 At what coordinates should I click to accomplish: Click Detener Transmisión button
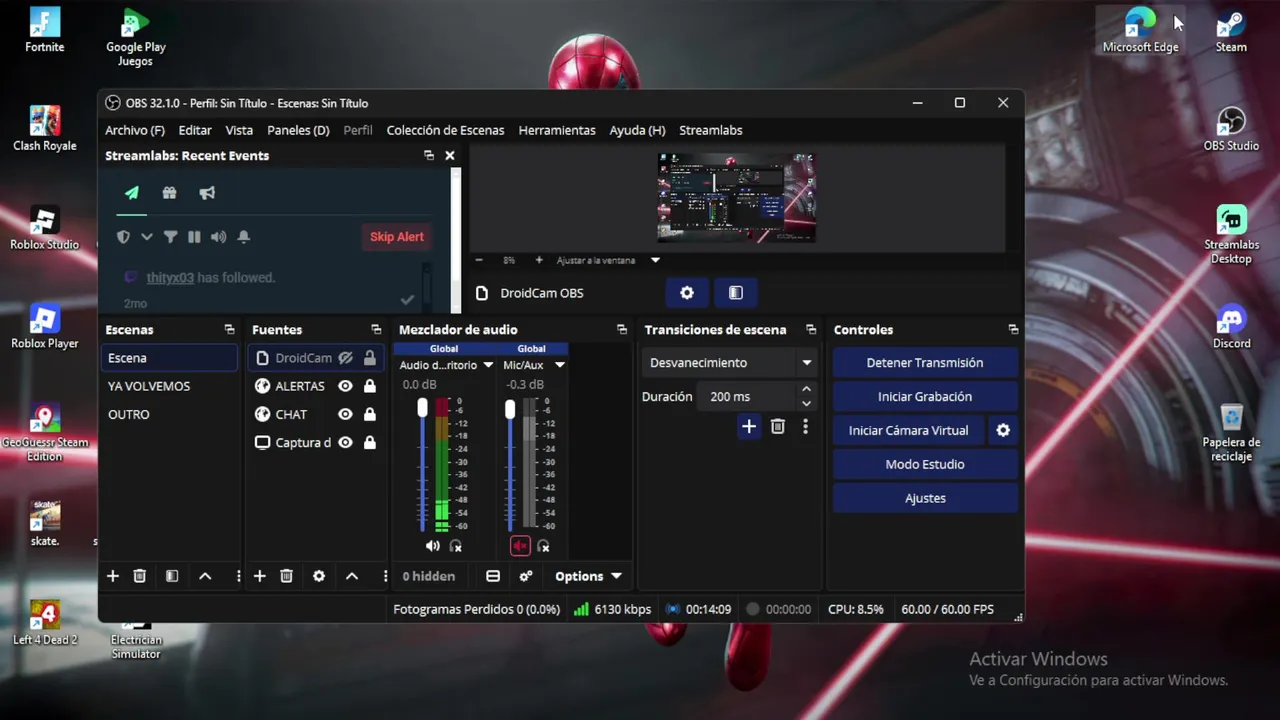[925, 363]
